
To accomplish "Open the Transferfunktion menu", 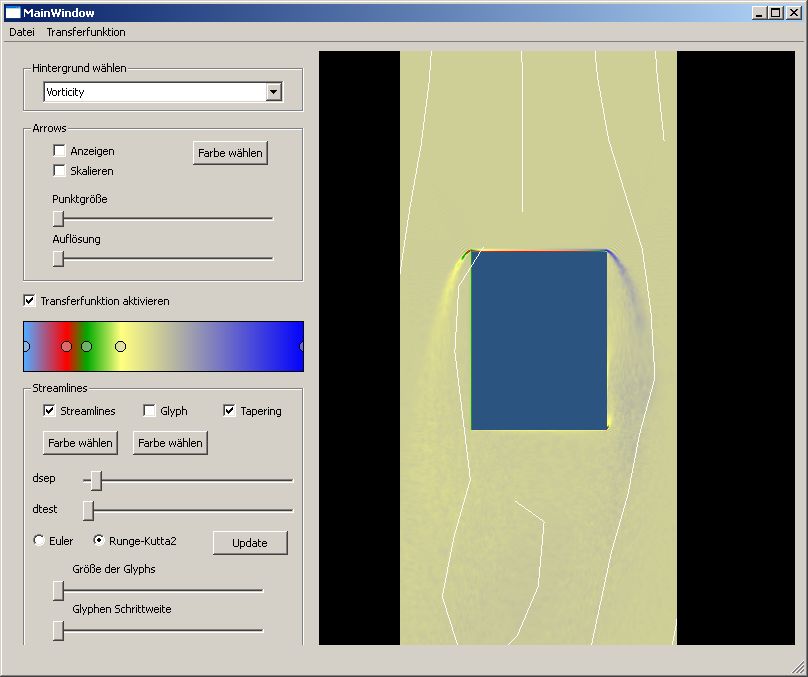I will pyautogui.click(x=86, y=32).
